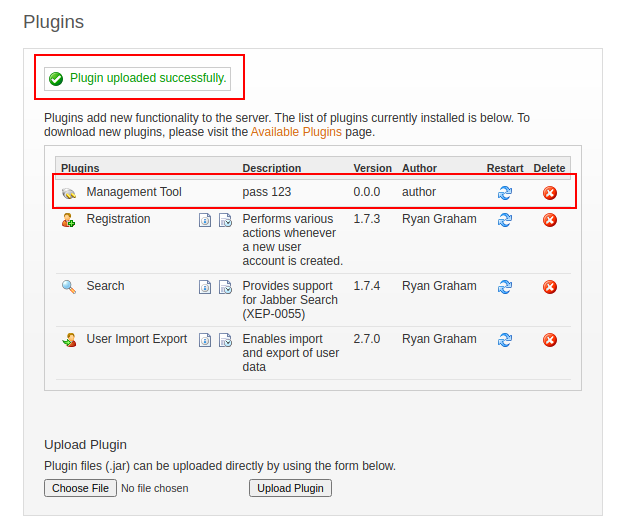Restart the Management Tool plugin
The width and height of the screenshot is (618, 528).
tap(505, 193)
